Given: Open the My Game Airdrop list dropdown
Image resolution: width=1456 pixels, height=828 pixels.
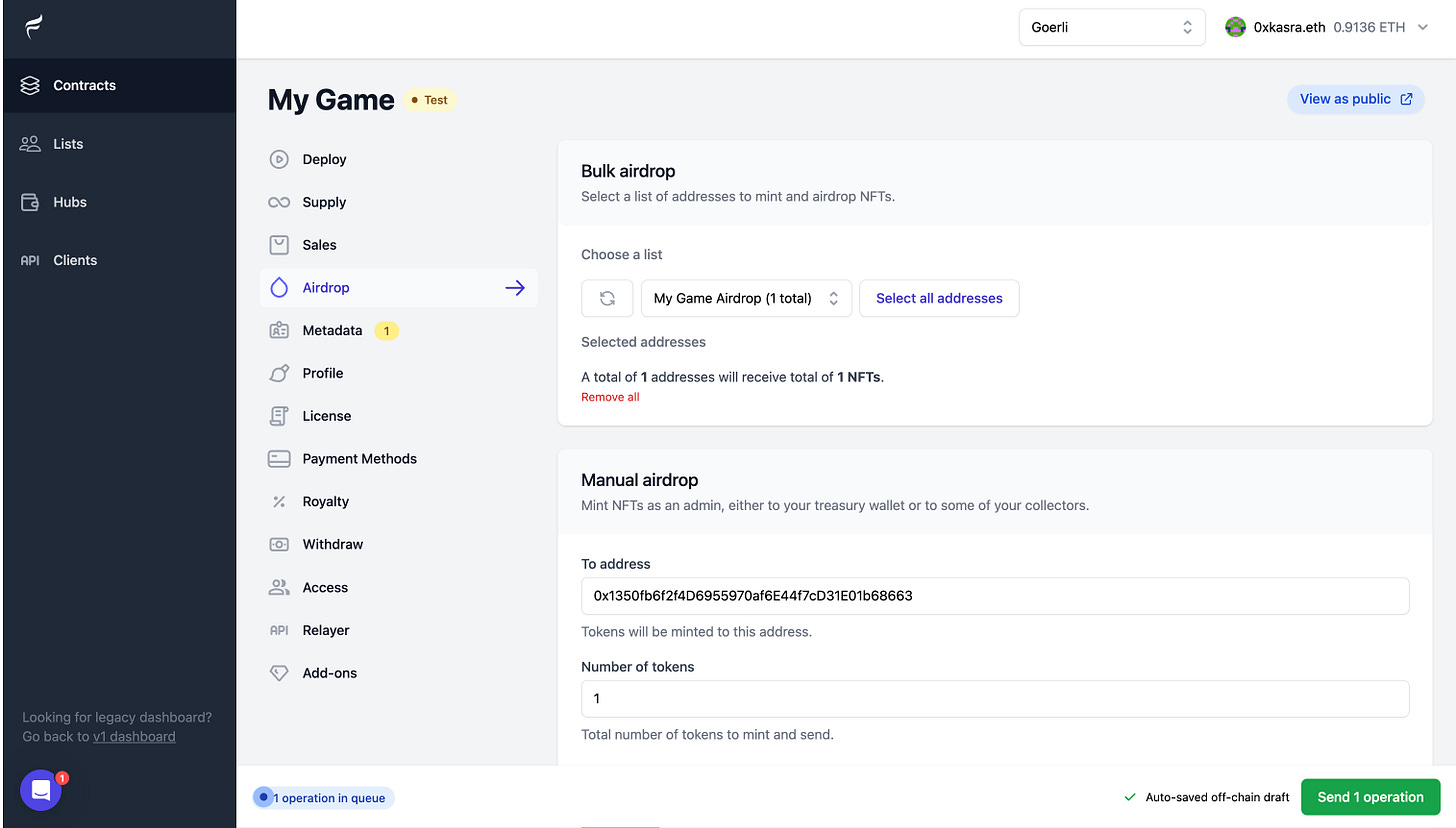Looking at the screenshot, I should 746,298.
